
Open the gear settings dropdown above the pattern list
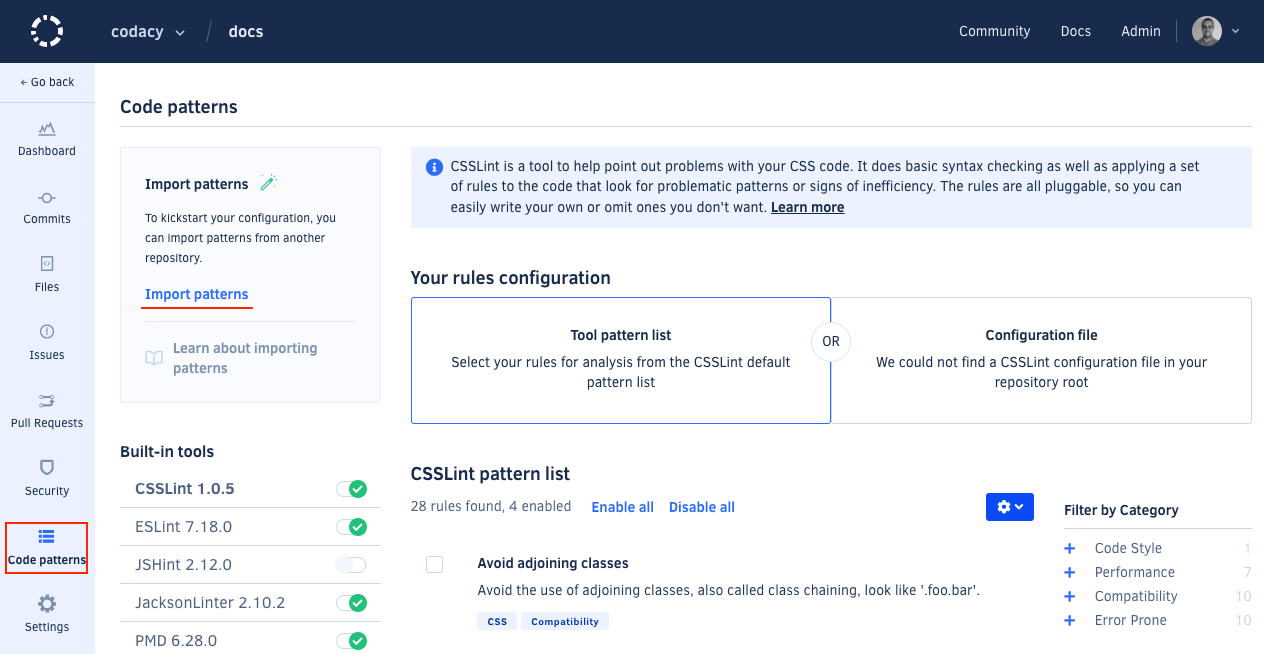pos(1009,507)
